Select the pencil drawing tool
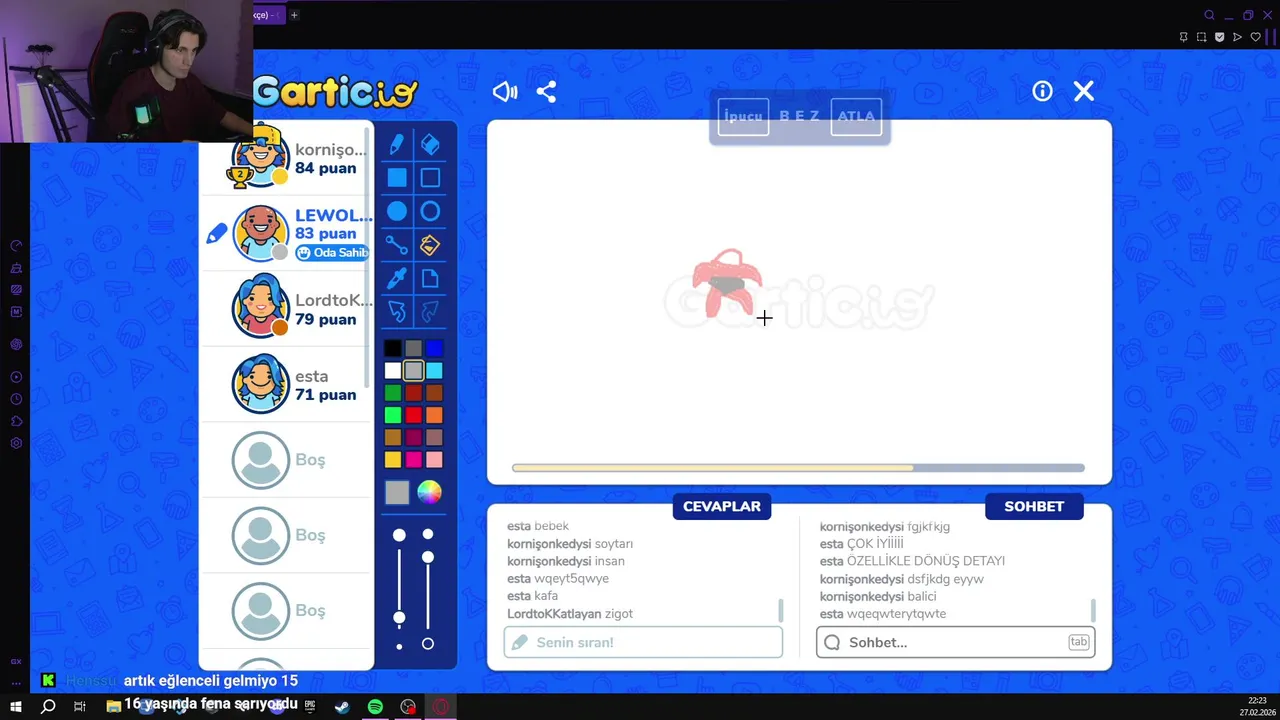The image size is (1280, 720). click(397, 145)
